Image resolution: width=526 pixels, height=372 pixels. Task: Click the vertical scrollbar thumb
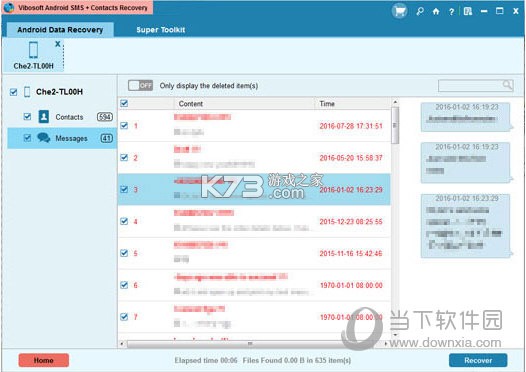tap(395, 125)
